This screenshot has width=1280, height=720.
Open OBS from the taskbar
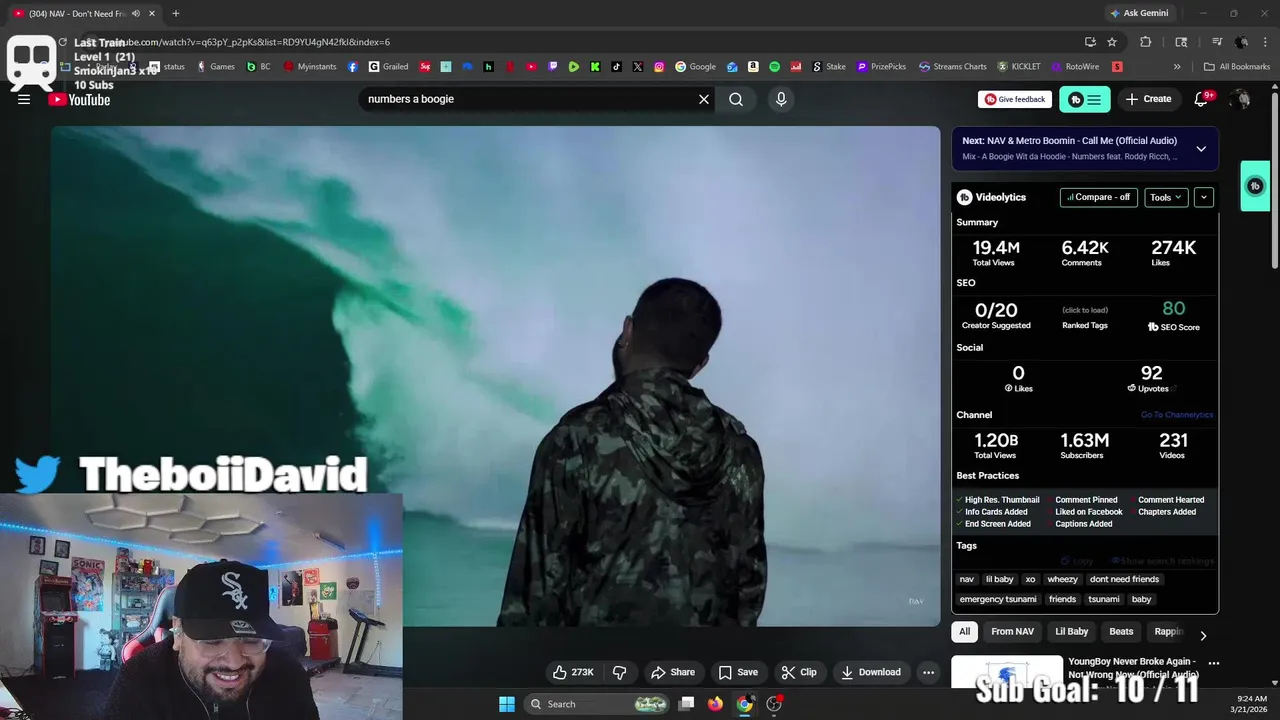coord(774,704)
